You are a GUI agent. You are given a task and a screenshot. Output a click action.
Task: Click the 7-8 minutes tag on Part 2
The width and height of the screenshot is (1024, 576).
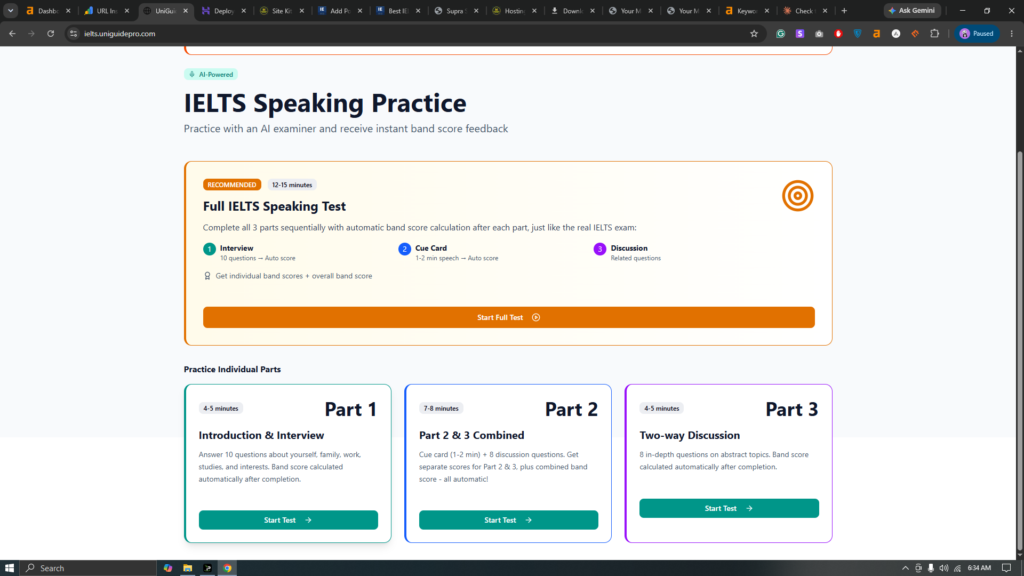(441, 408)
